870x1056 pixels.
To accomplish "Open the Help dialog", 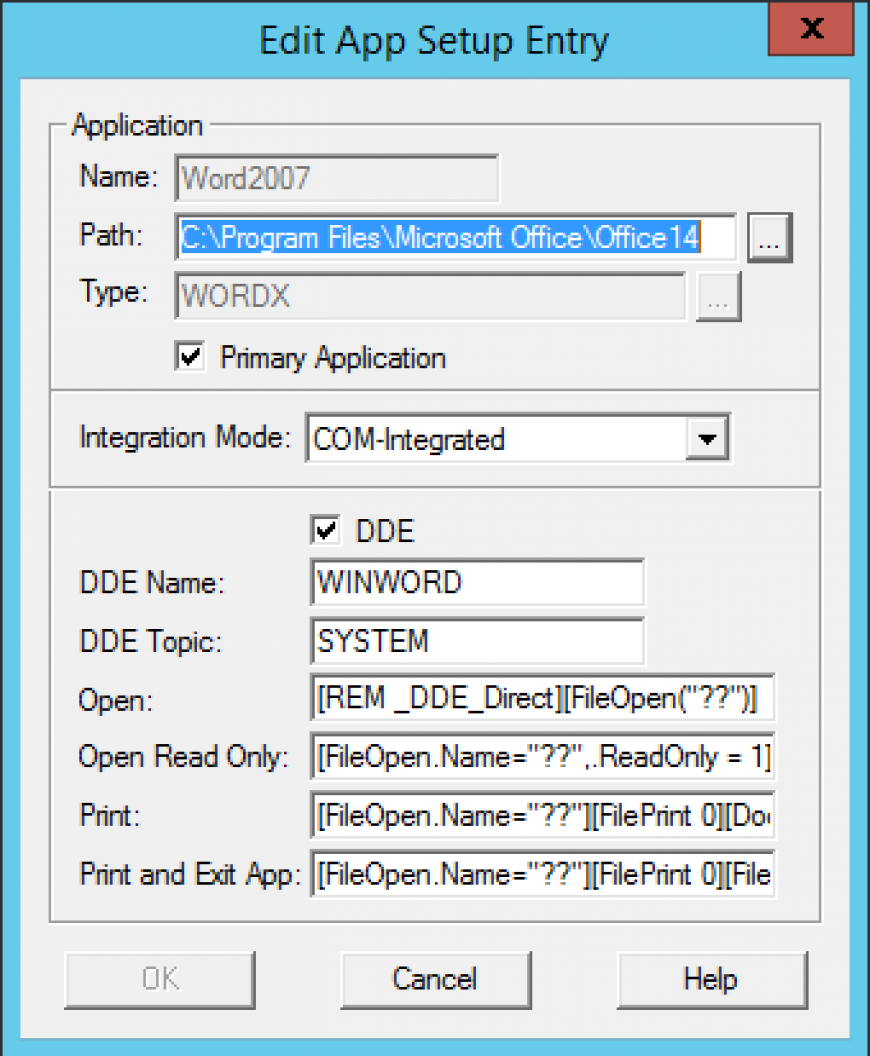I will pyautogui.click(x=712, y=979).
